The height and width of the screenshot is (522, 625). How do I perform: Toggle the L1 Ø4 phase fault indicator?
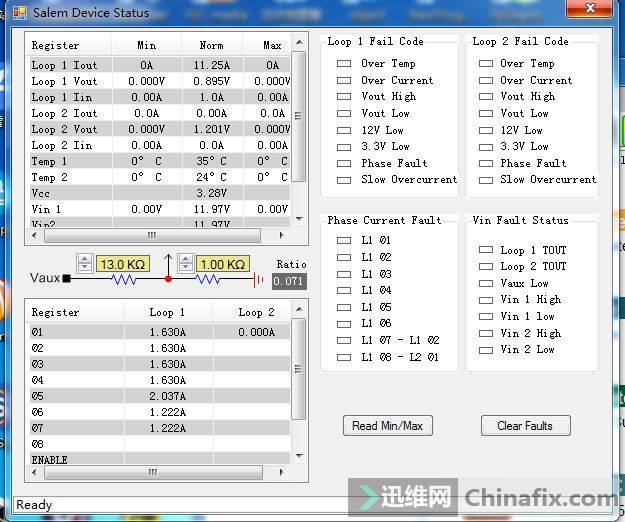[x=344, y=290]
